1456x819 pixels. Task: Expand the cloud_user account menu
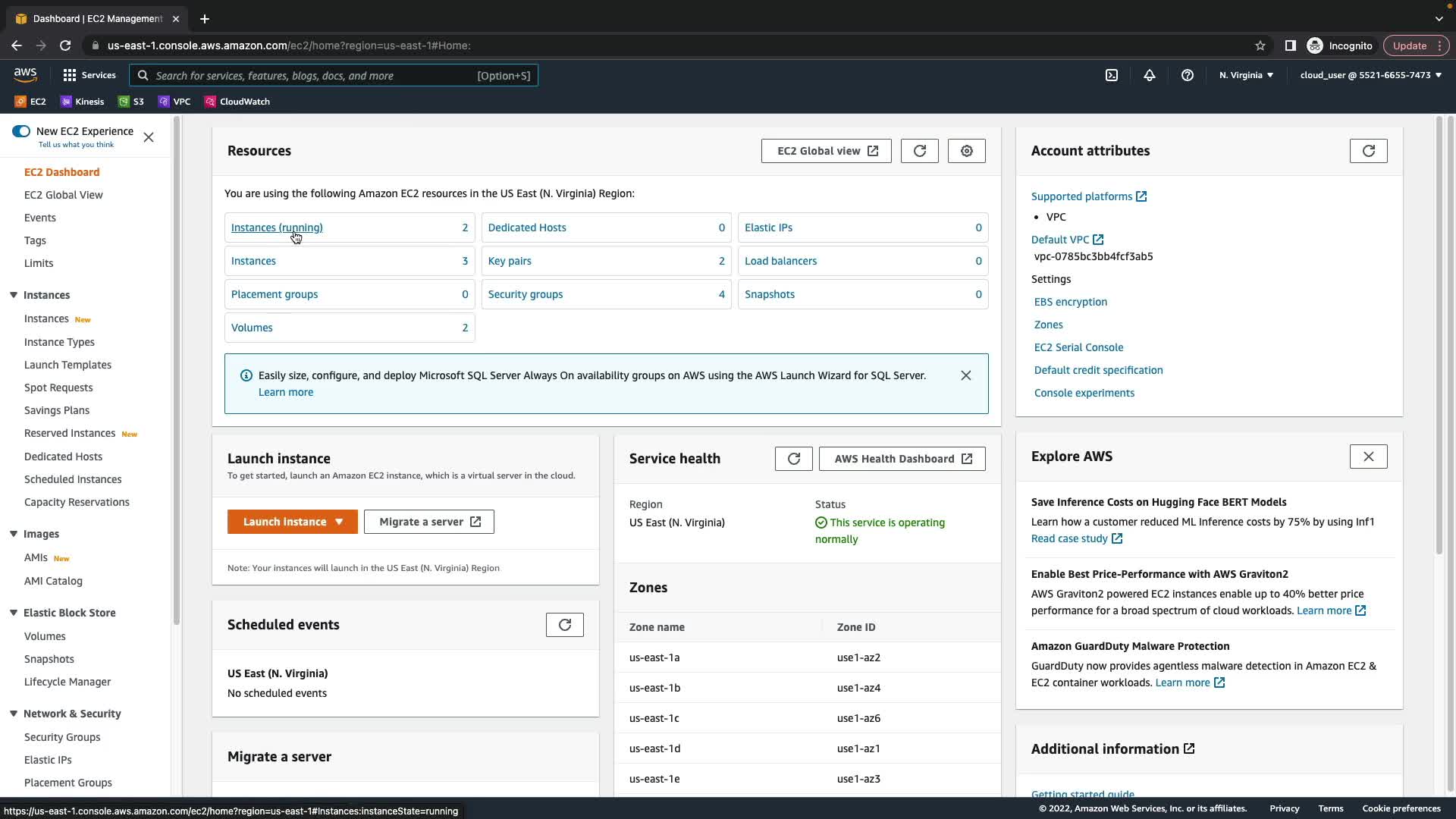[1370, 75]
